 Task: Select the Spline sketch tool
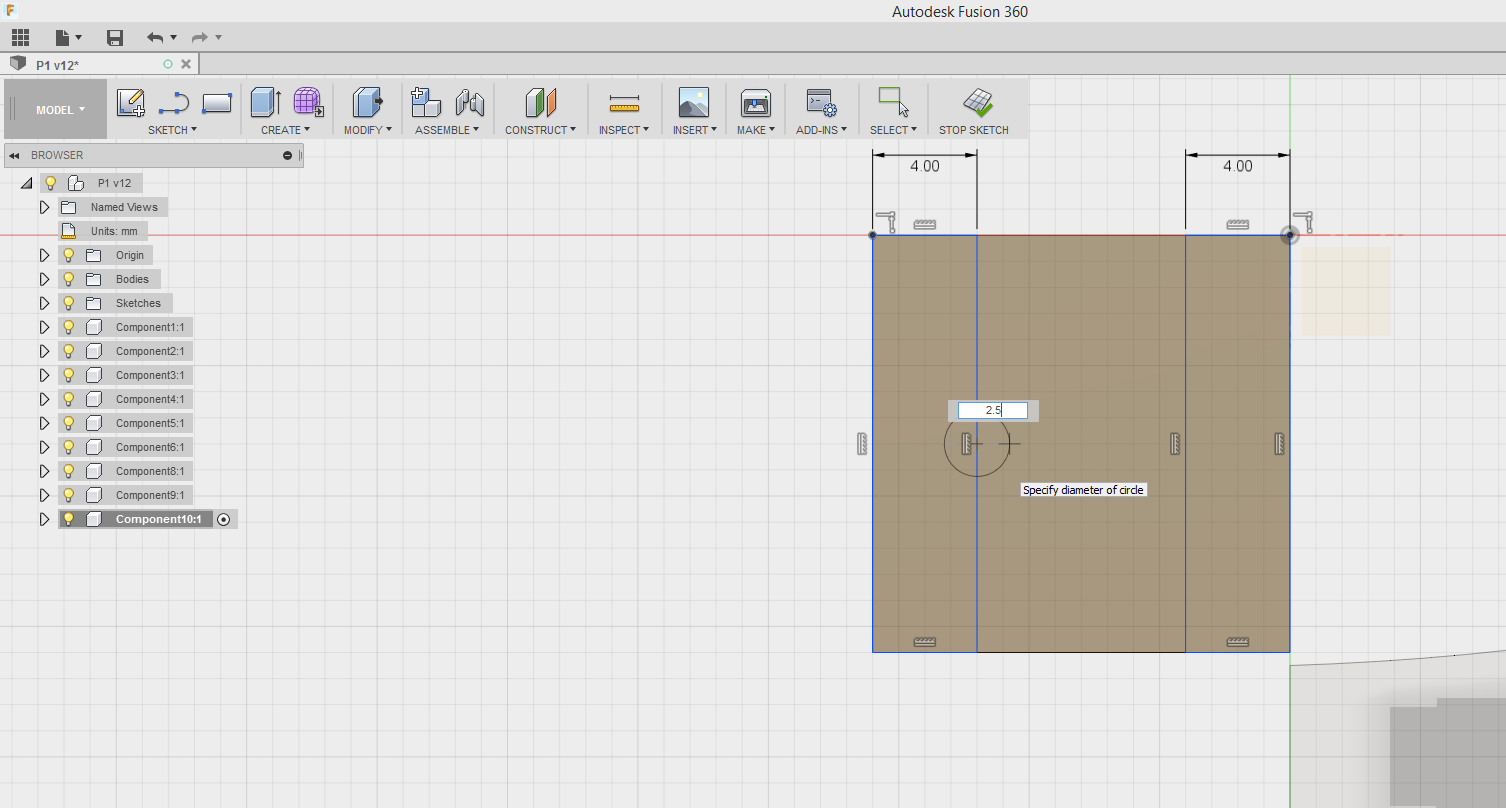174,102
